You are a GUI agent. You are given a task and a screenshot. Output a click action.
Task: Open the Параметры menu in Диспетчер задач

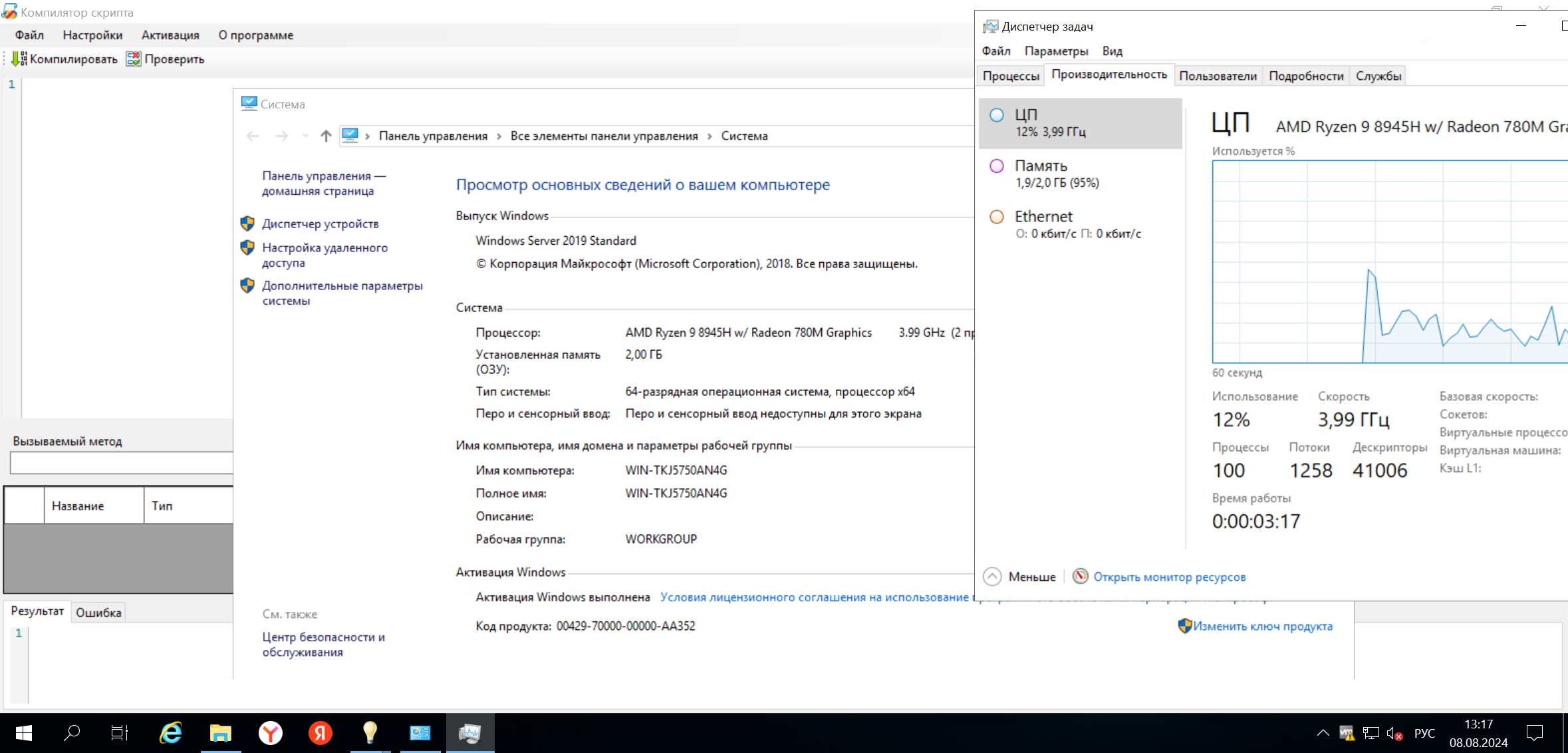click(x=1056, y=51)
